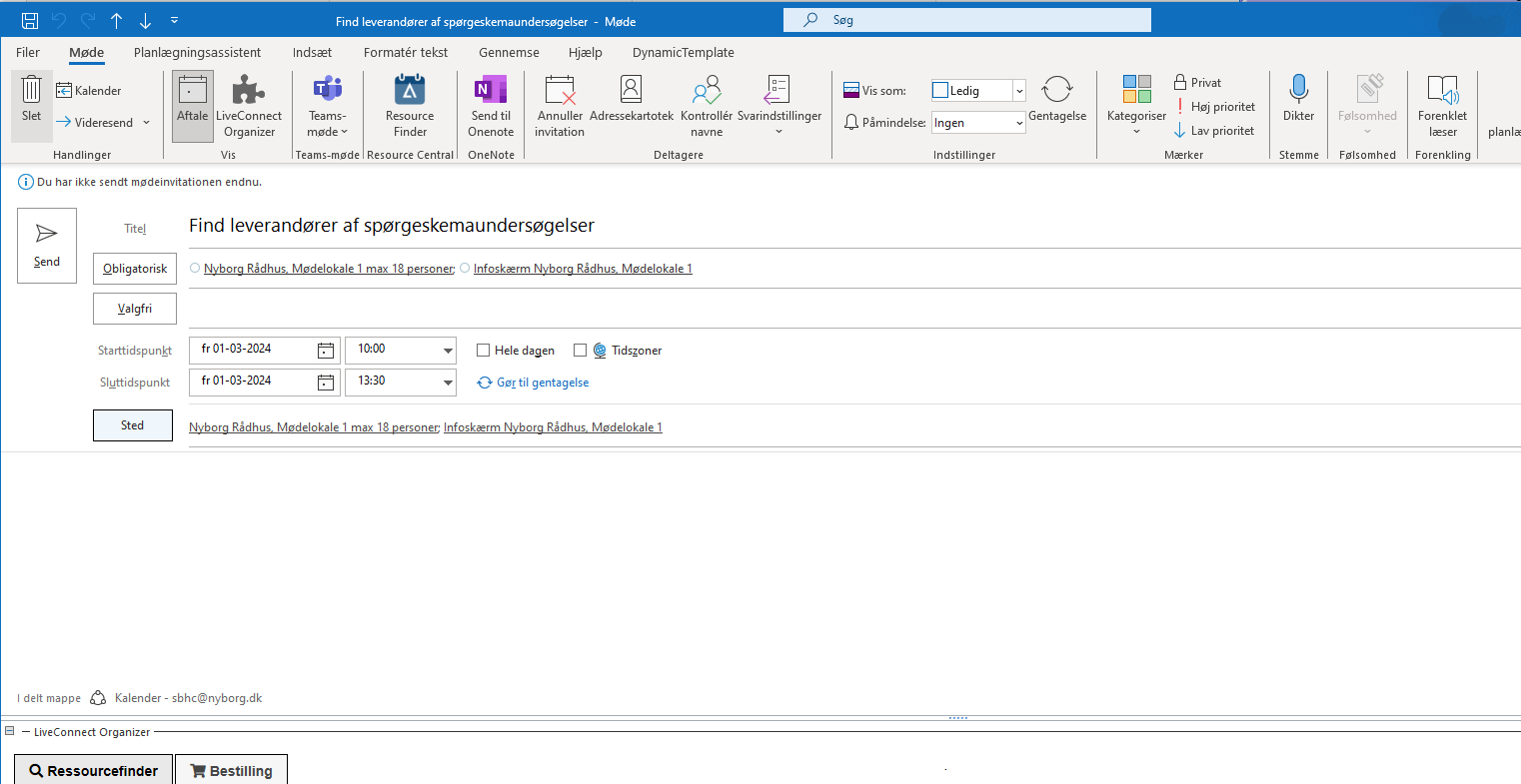Open the Indsæt ribbon tab
The width and height of the screenshot is (1521, 784).
coord(312,52)
